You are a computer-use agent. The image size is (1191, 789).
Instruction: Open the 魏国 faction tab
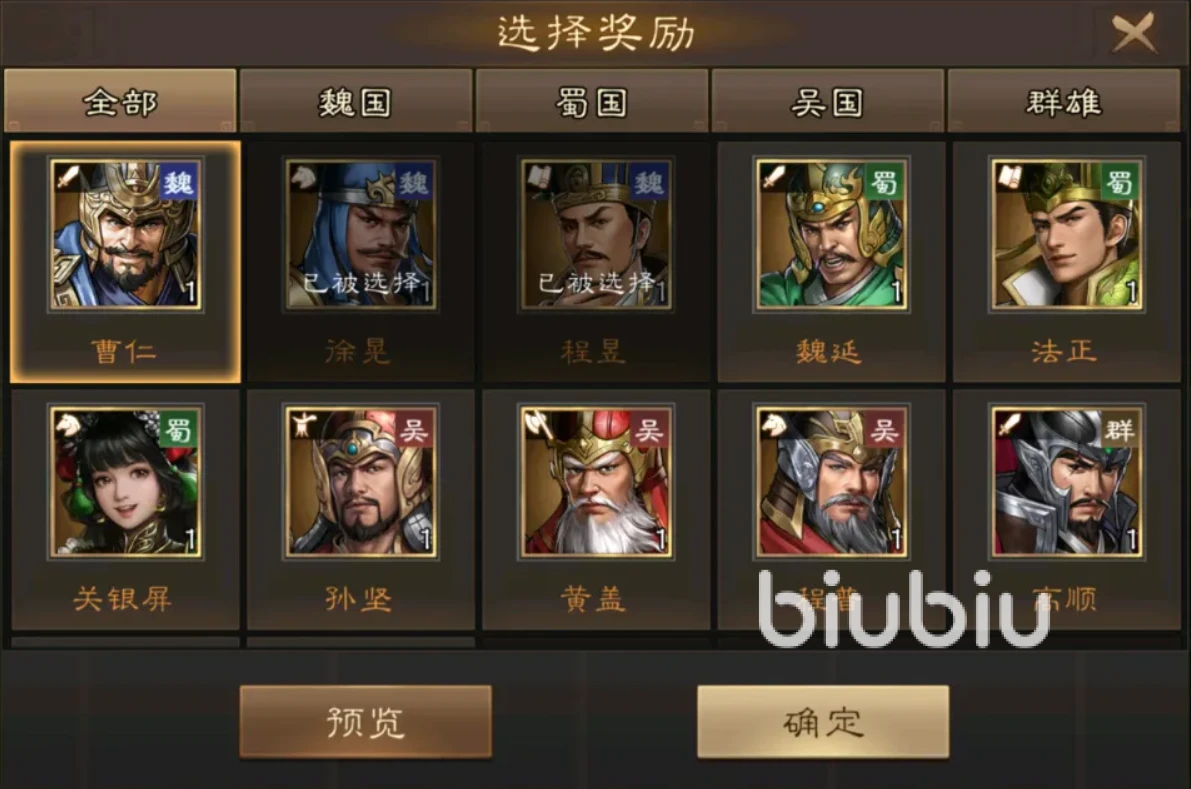coord(355,101)
